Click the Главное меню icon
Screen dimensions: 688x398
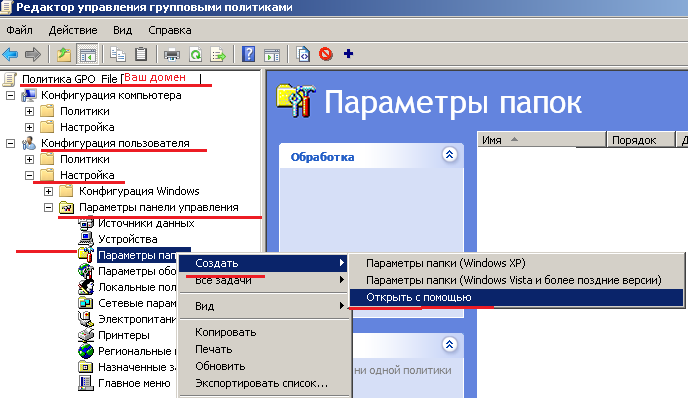tap(86, 383)
